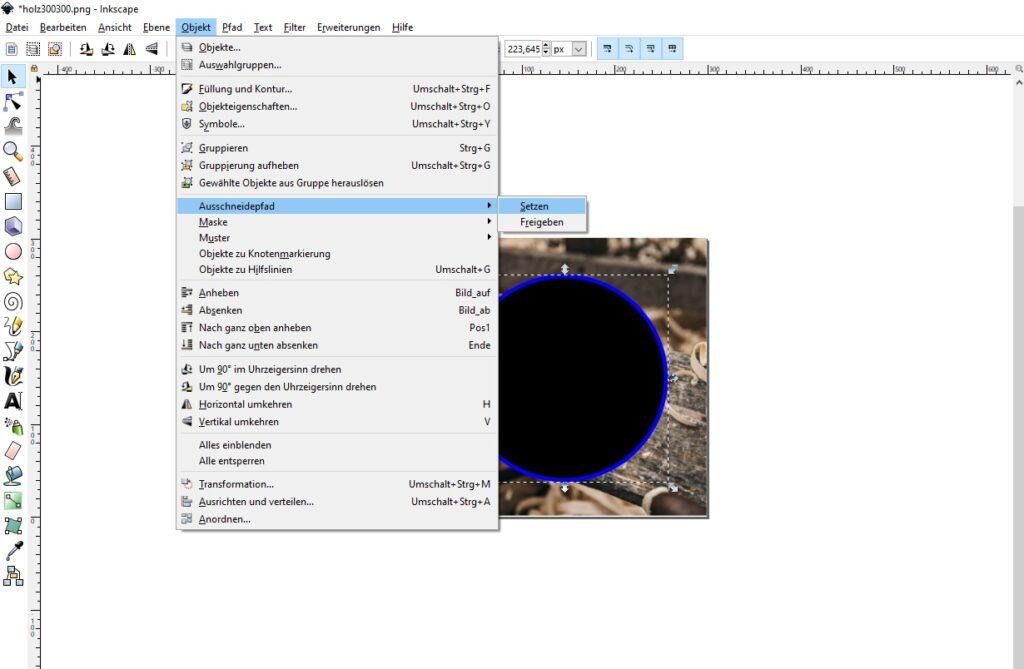Open the Hilfe menu

coord(402,27)
